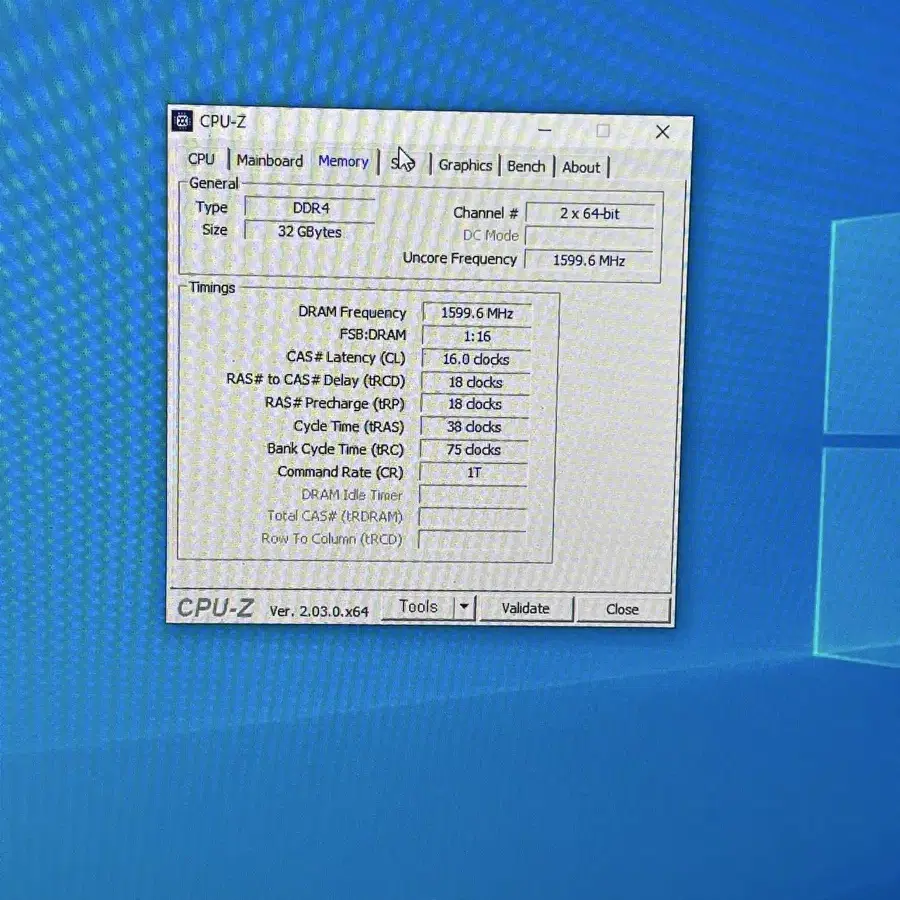Click the "RAS# Precharge (tRP)" label
This screenshot has width=900, height=900.
click(335, 404)
